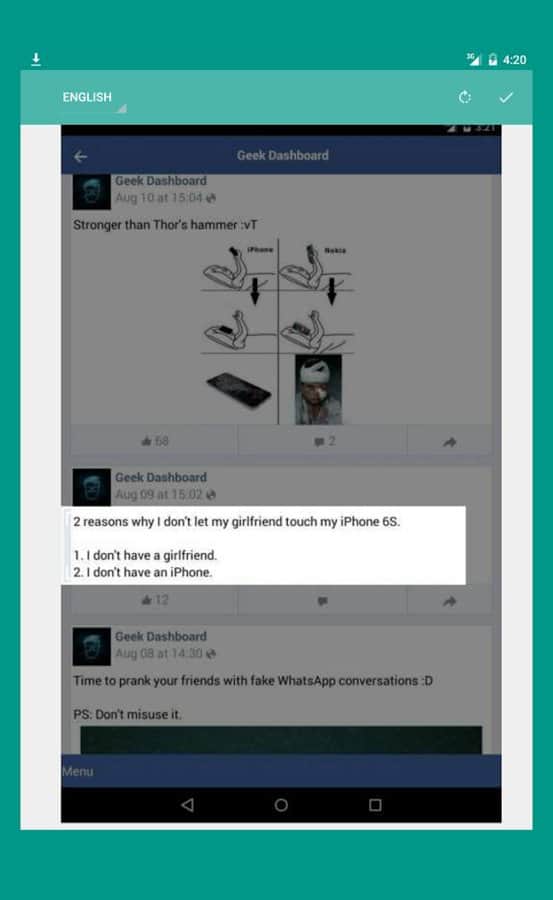Tap the back arrow beside Geek Dashboard
Screen dimensions: 553x900
[x=80, y=156]
